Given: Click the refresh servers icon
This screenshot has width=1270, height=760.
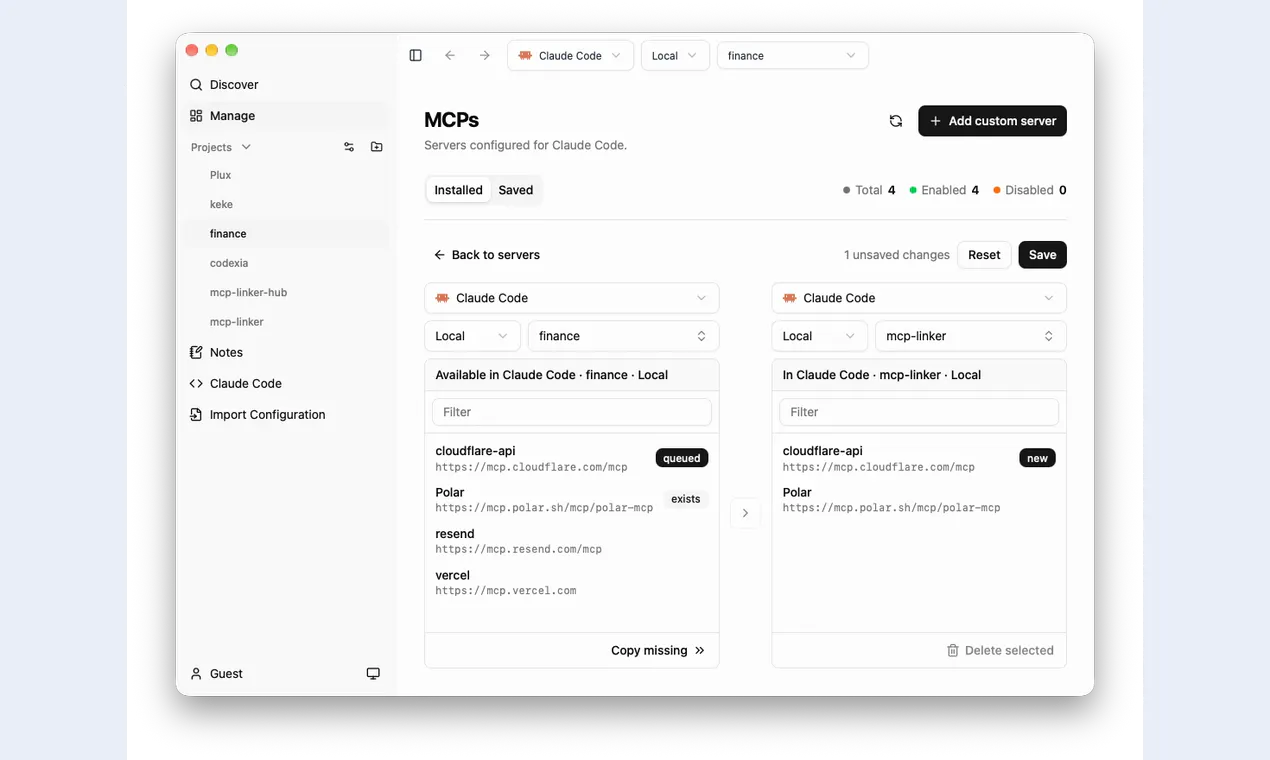Looking at the screenshot, I should pyautogui.click(x=896, y=121).
